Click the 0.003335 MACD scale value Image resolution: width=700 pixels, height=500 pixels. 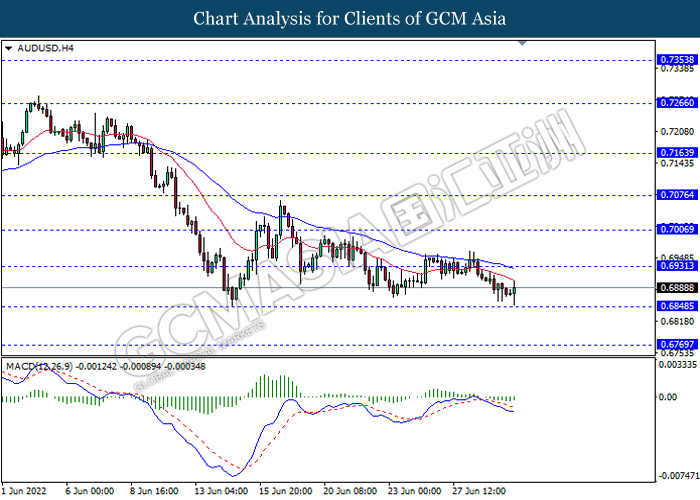[678, 365]
